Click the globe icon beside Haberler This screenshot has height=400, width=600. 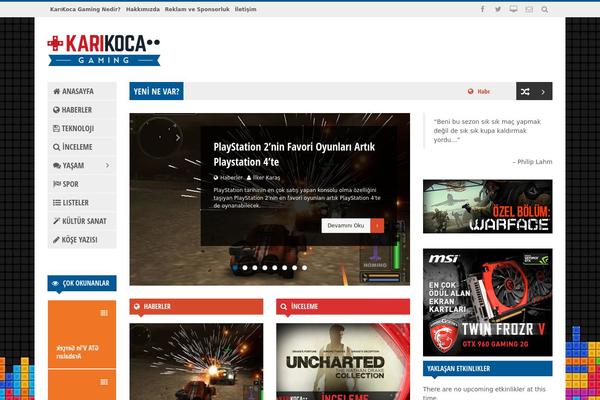(x=56, y=110)
